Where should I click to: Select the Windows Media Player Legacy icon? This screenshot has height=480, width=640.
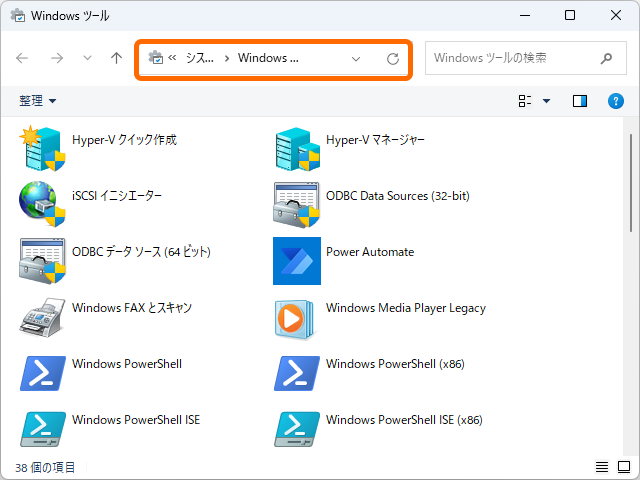tap(295, 319)
